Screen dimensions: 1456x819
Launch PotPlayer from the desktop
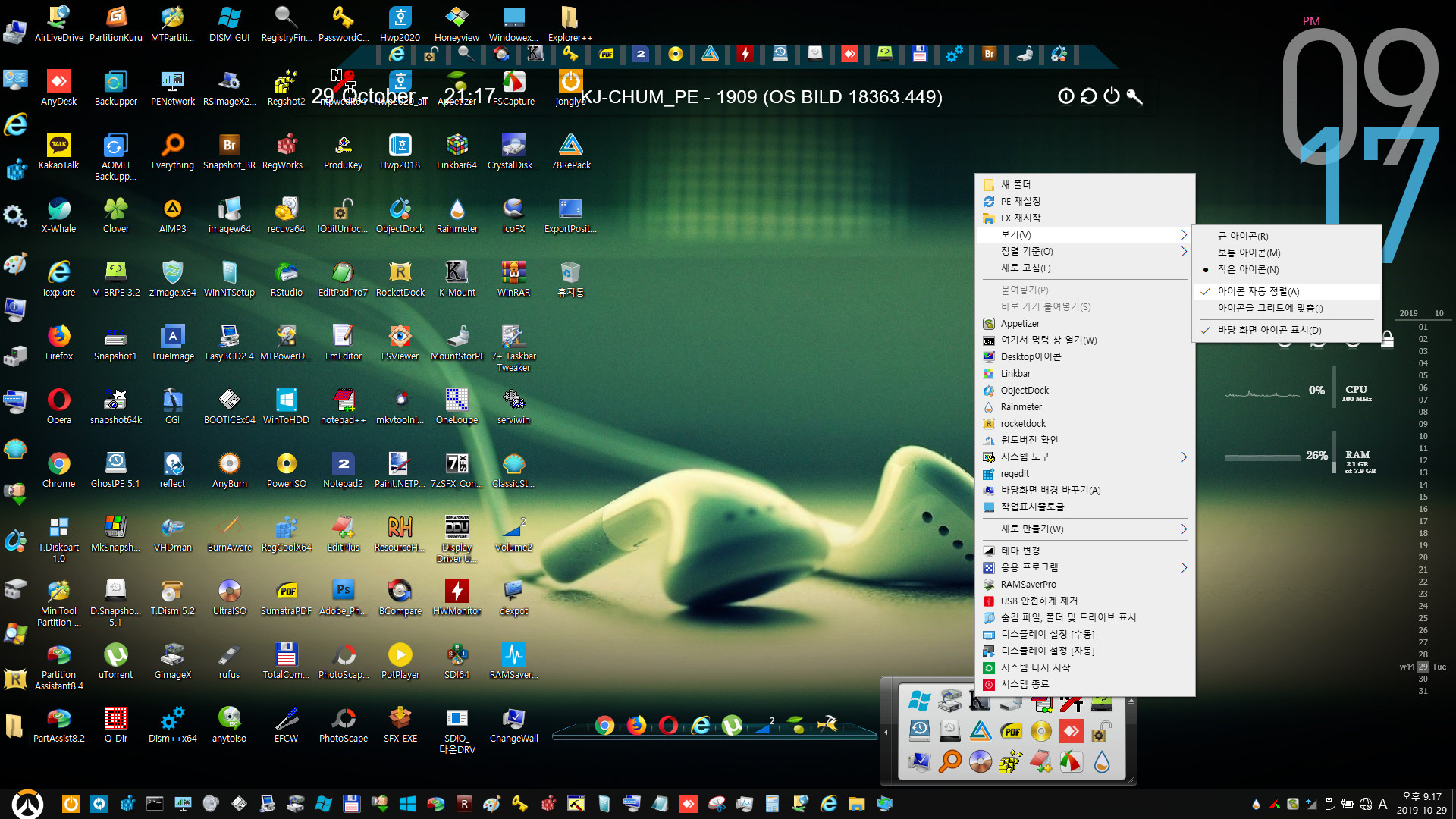coord(400,661)
